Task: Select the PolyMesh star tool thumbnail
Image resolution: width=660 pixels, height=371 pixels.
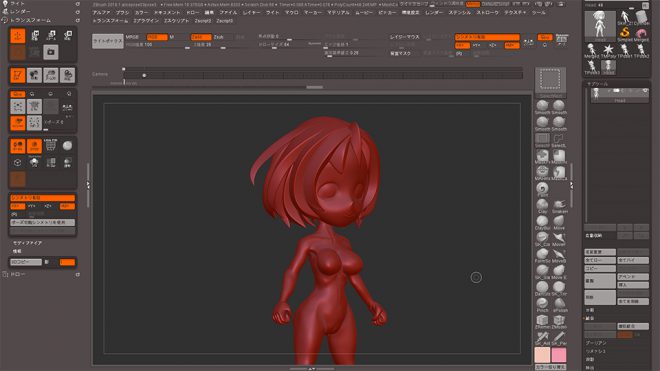Action: click(608, 51)
